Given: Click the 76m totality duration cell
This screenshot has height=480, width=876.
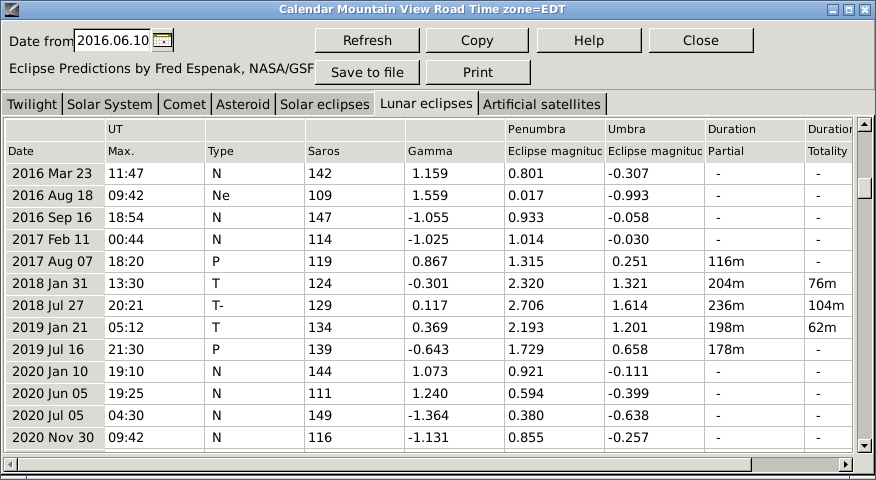Looking at the screenshot, I should click(x=829, y=284).
